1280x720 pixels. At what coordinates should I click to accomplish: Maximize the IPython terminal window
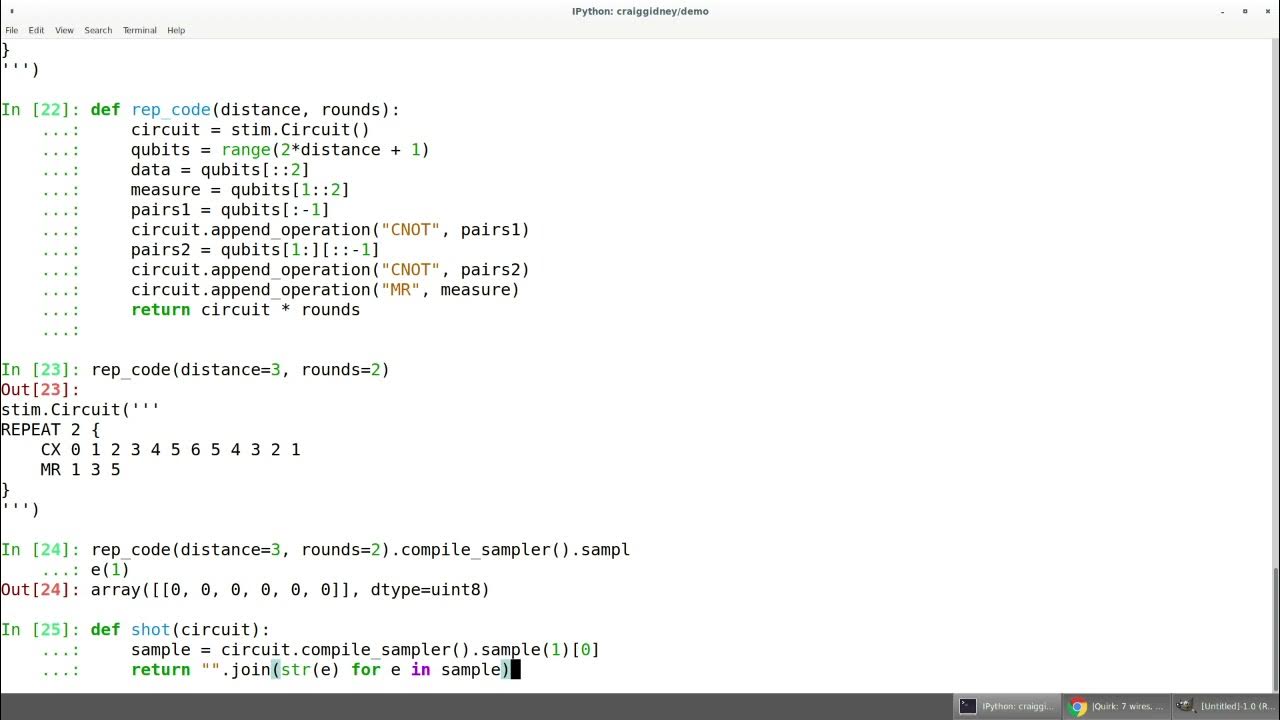(1245, 11)
